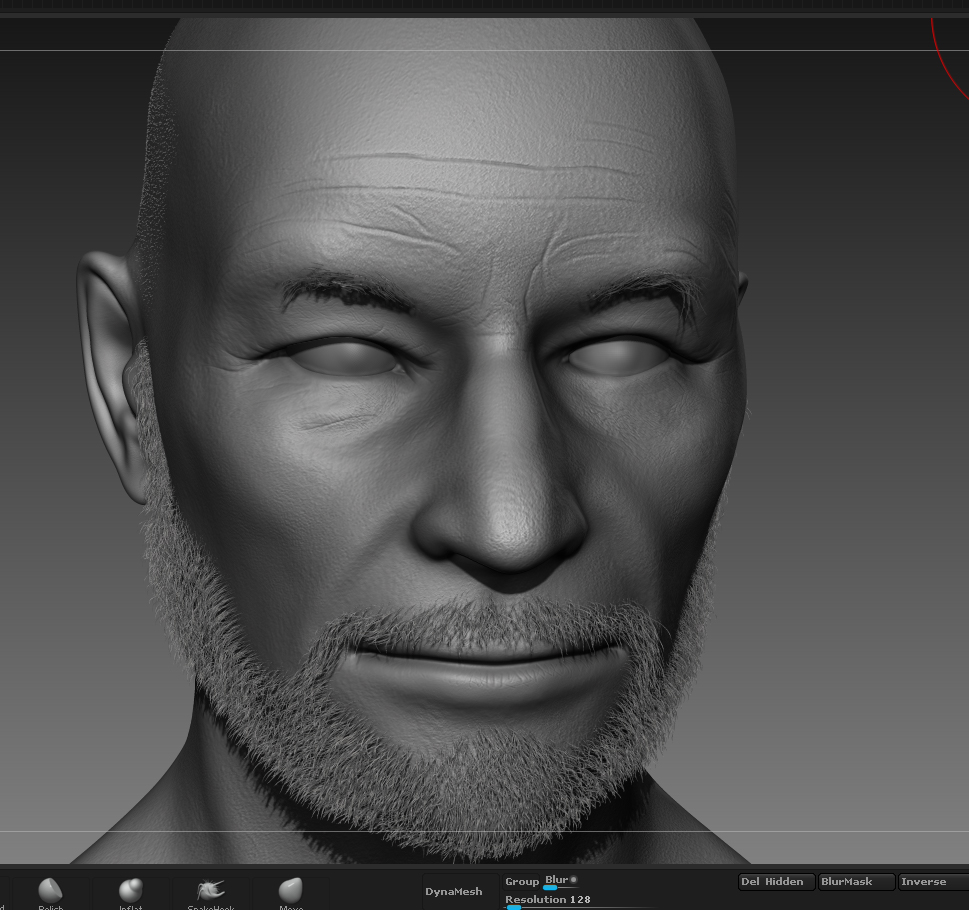Click the Inverse mask button
Viewport: 969px width, 910px height.
click(x=933, y=882)
